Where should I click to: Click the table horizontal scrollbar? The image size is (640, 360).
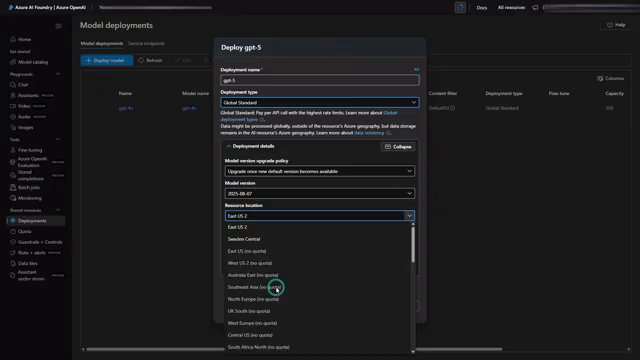[x=294, y=349]
